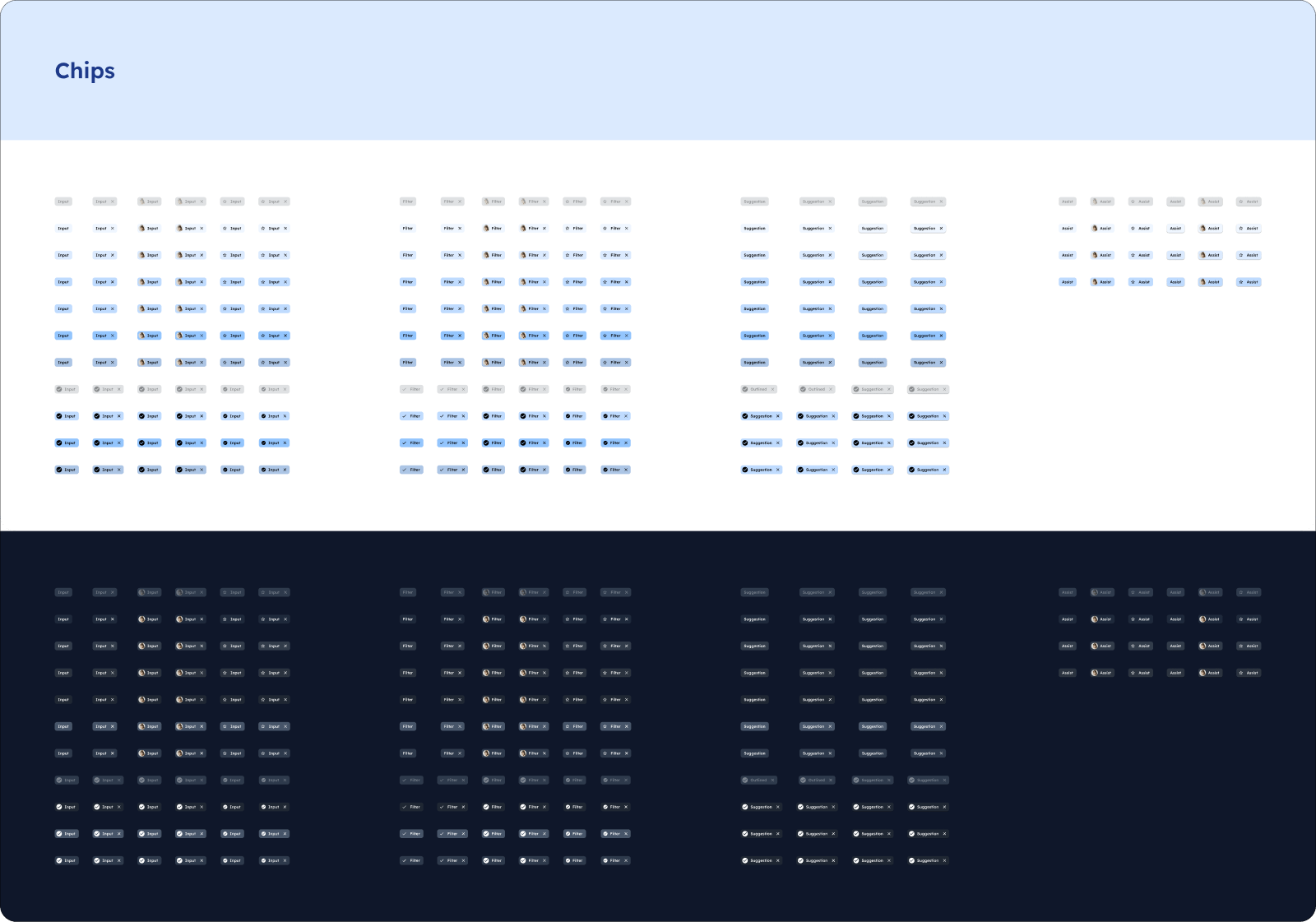Select the disabled plain Input chip in dark theme
The image size is (1316, 922).
pos(63,592)
